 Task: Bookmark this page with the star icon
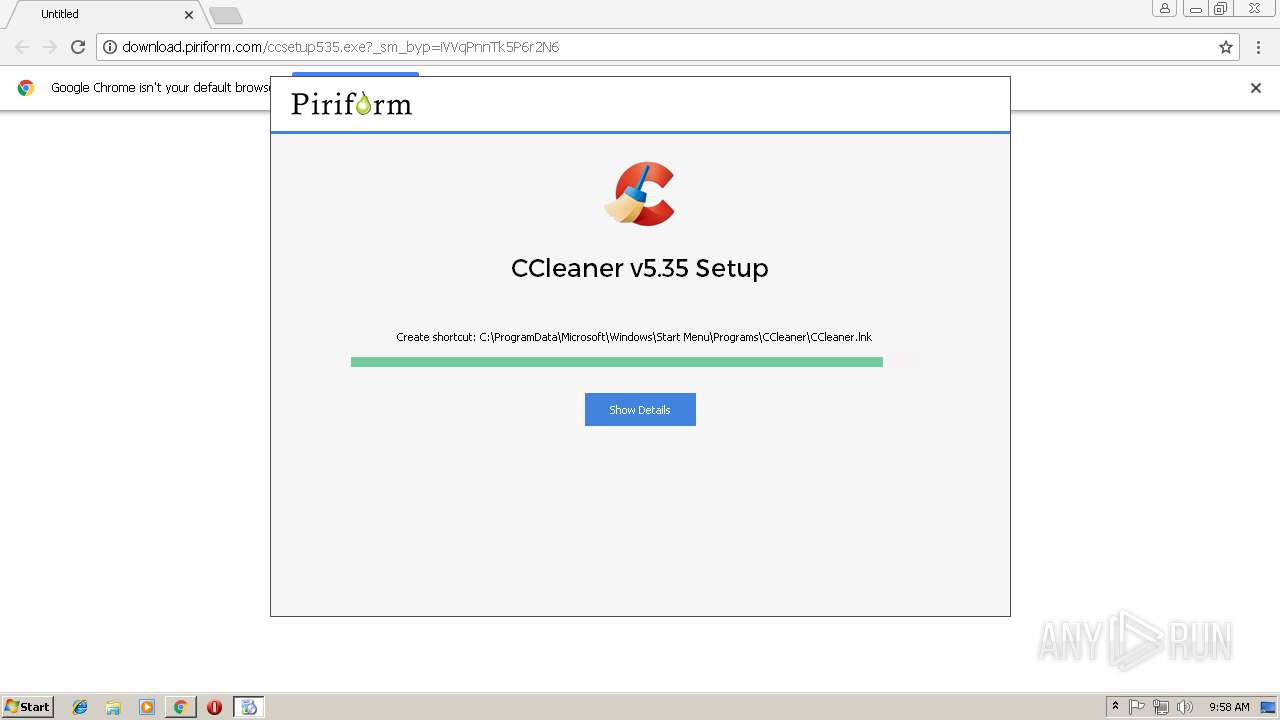tap(1226, 47)
